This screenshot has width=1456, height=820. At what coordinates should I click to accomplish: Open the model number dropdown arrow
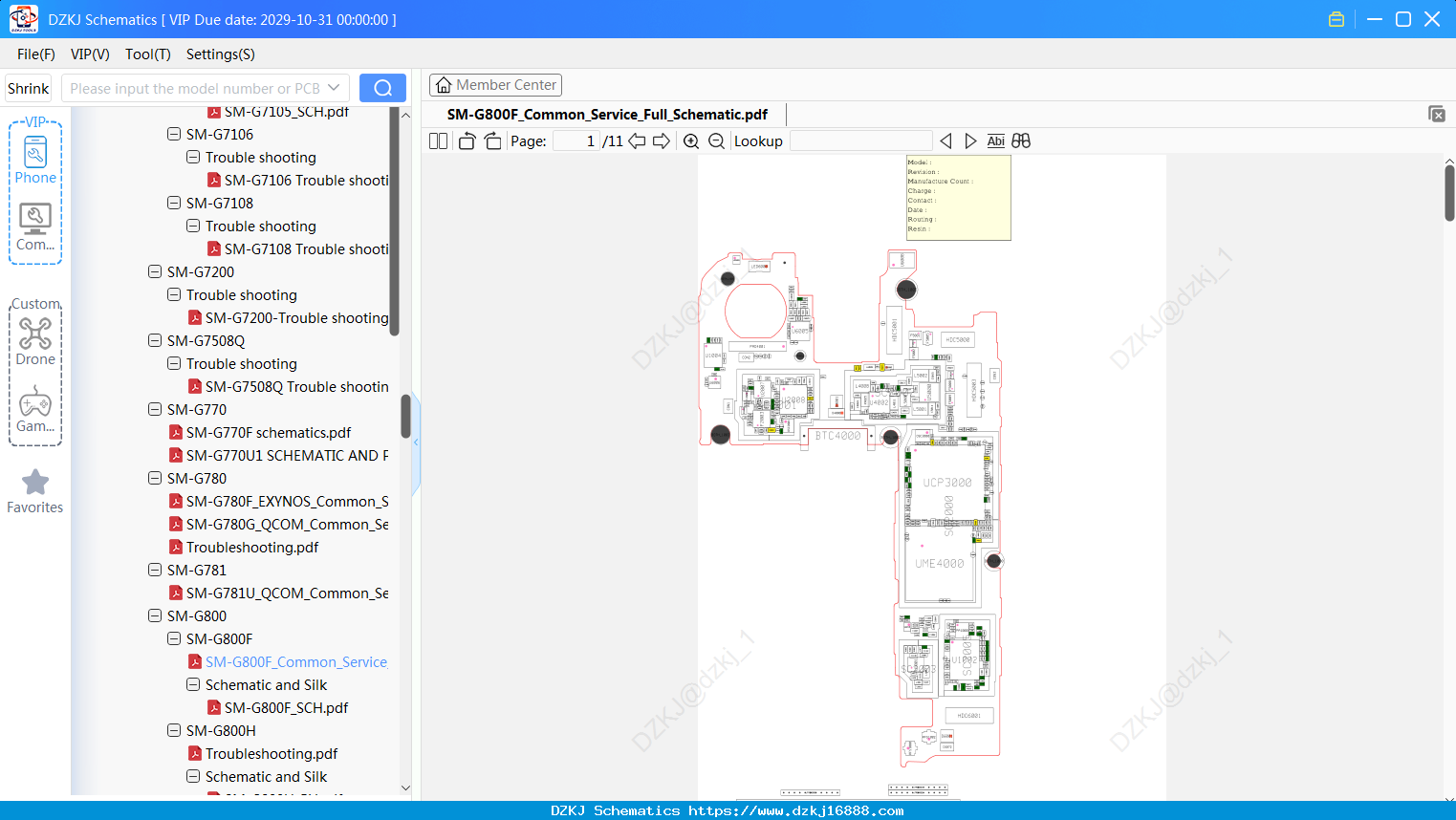pyautogui.click(x=334, y=88)
